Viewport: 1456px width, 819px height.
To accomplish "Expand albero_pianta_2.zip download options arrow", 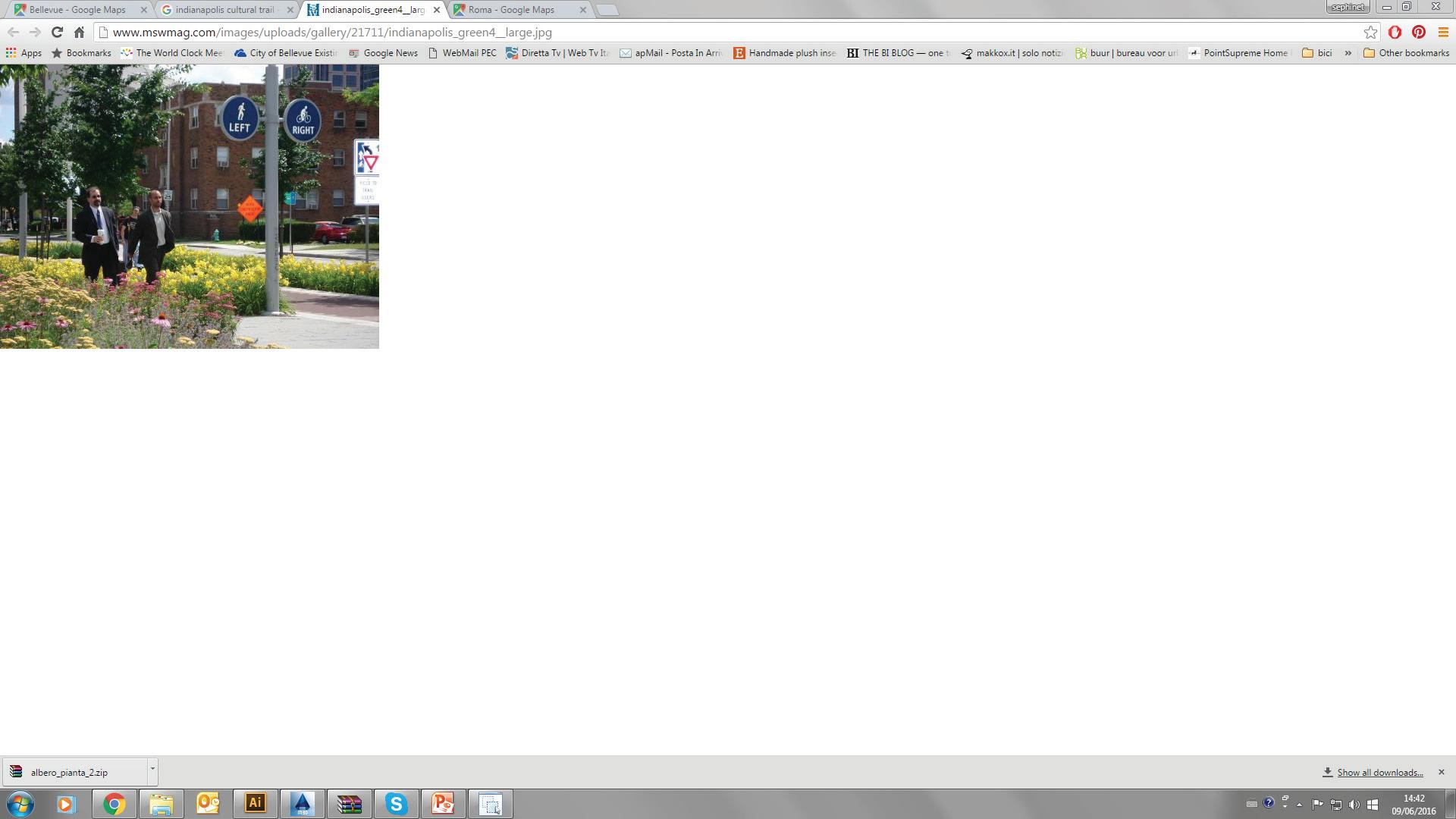I will click(152, 769).
